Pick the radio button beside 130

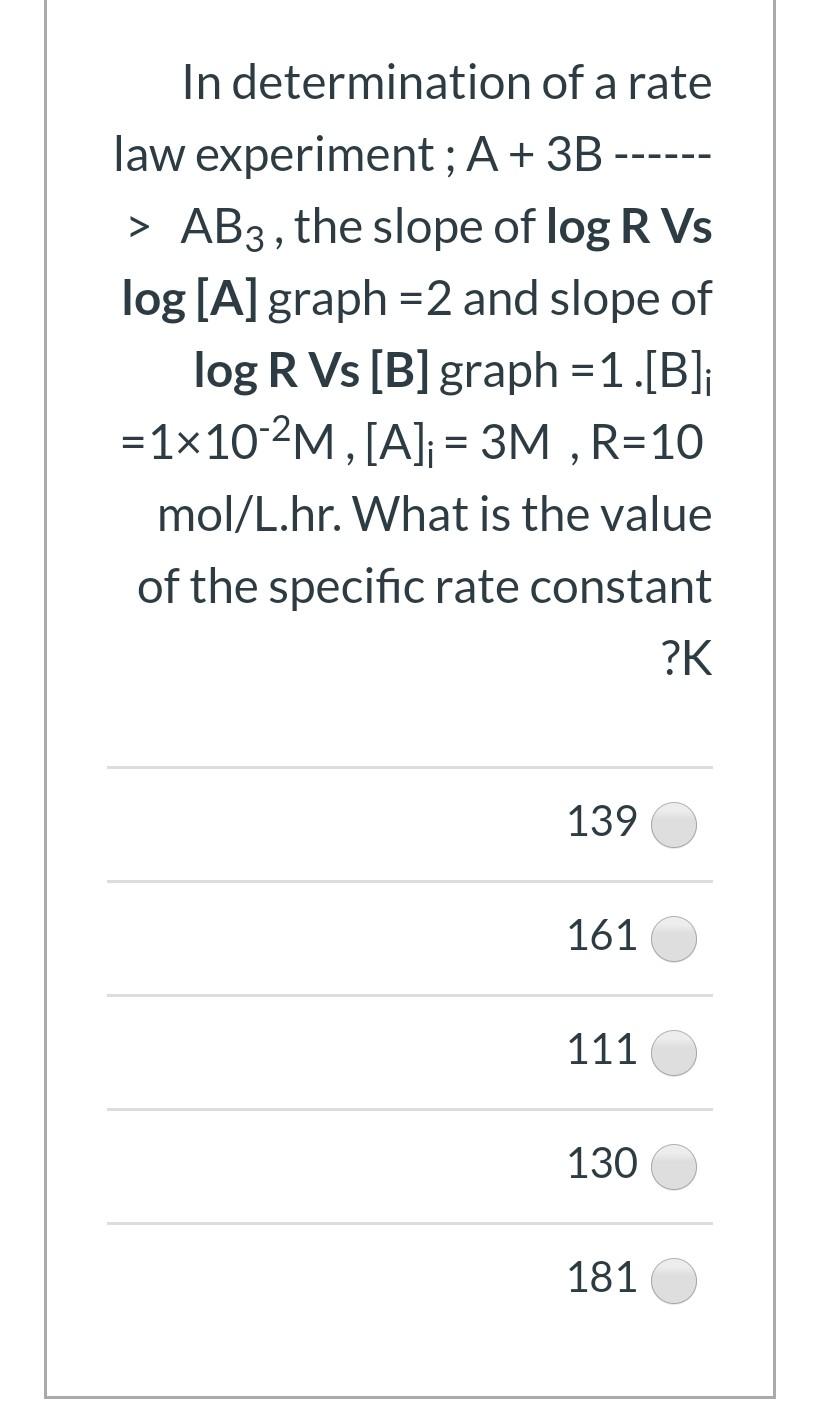674,1167
